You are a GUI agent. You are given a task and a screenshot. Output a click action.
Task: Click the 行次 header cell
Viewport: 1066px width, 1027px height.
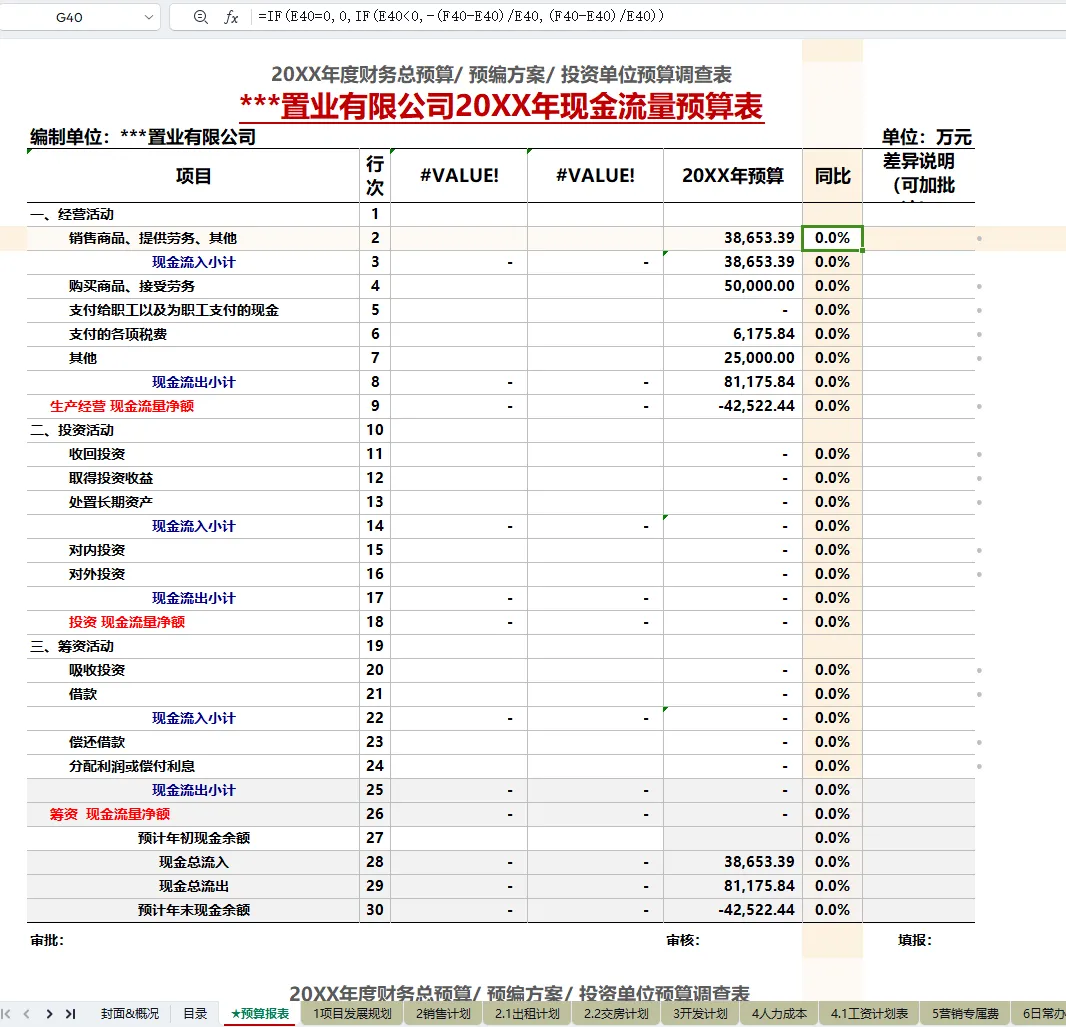click(x=375, y=176)
